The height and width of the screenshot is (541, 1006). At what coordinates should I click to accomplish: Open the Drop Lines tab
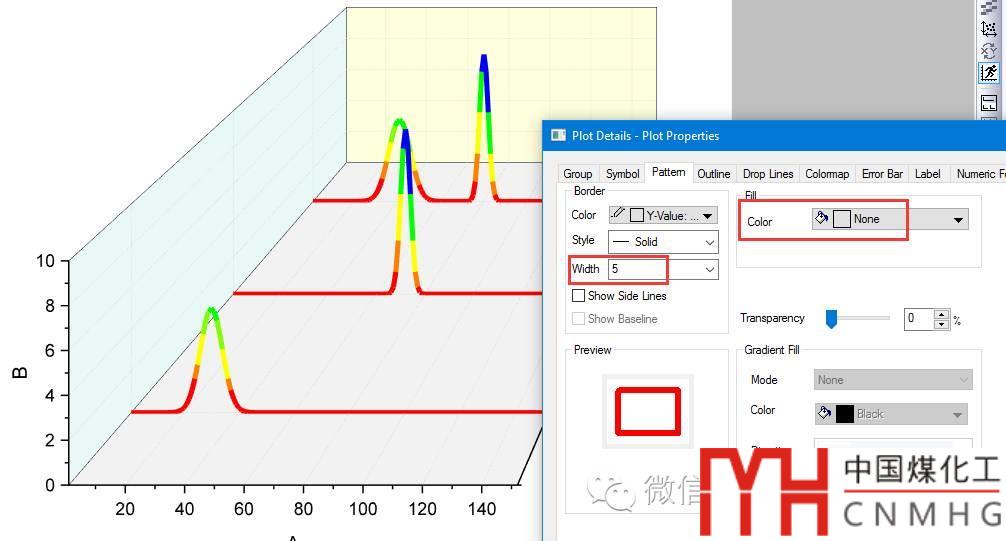768,174
